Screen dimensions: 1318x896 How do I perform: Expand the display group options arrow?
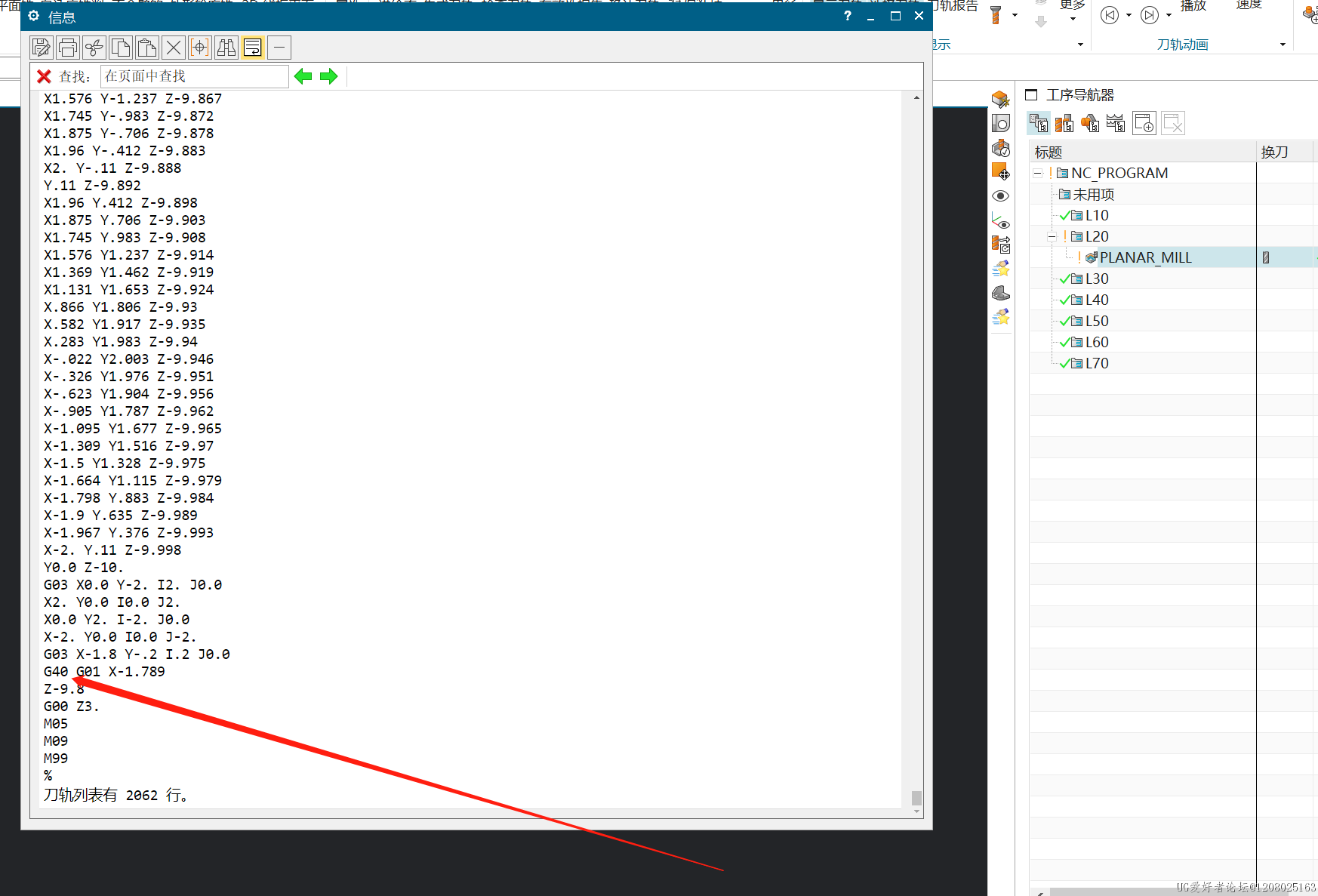[1080, 45]
